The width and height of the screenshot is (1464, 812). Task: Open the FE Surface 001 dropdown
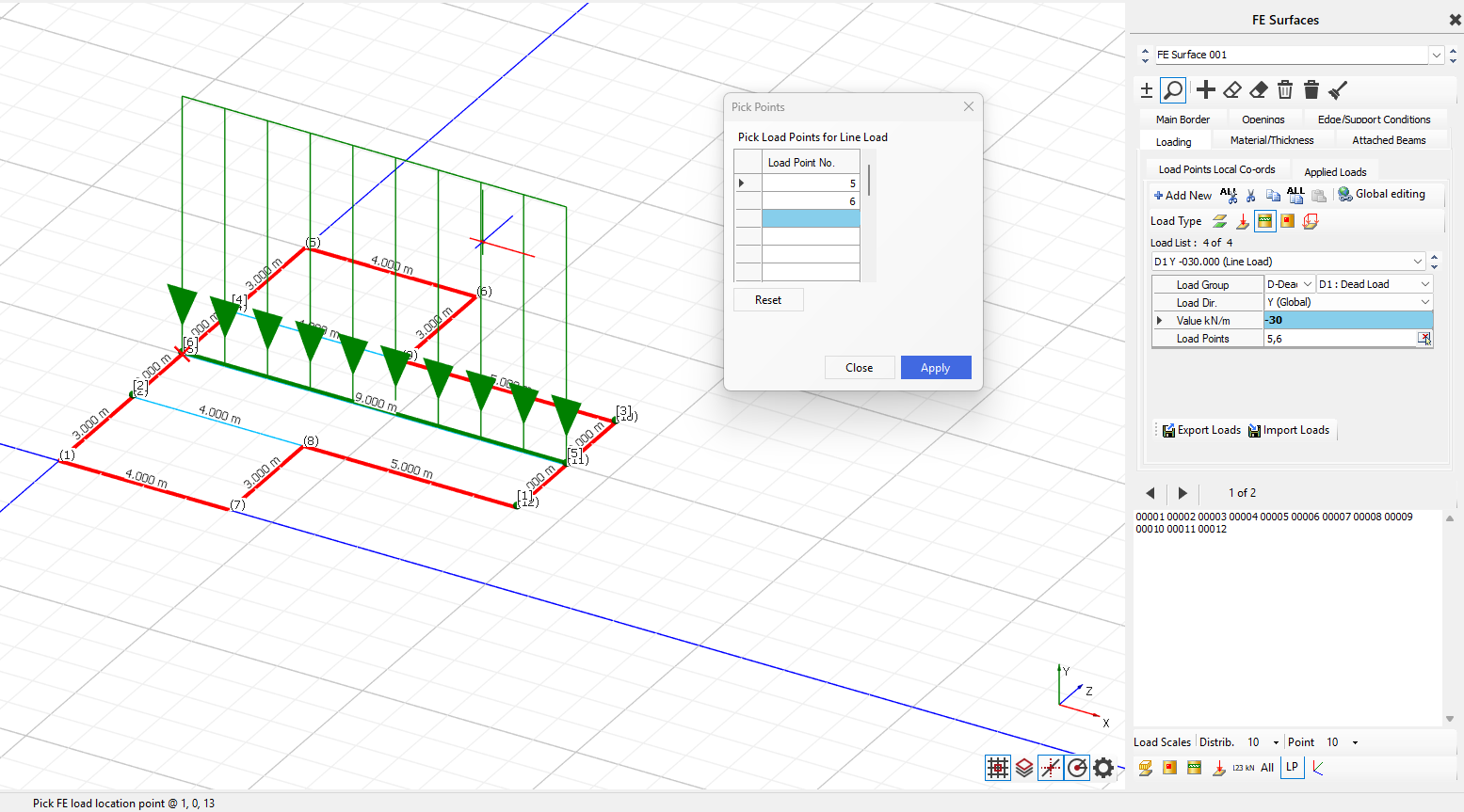pyautogui.click(x=1436, y=56)
